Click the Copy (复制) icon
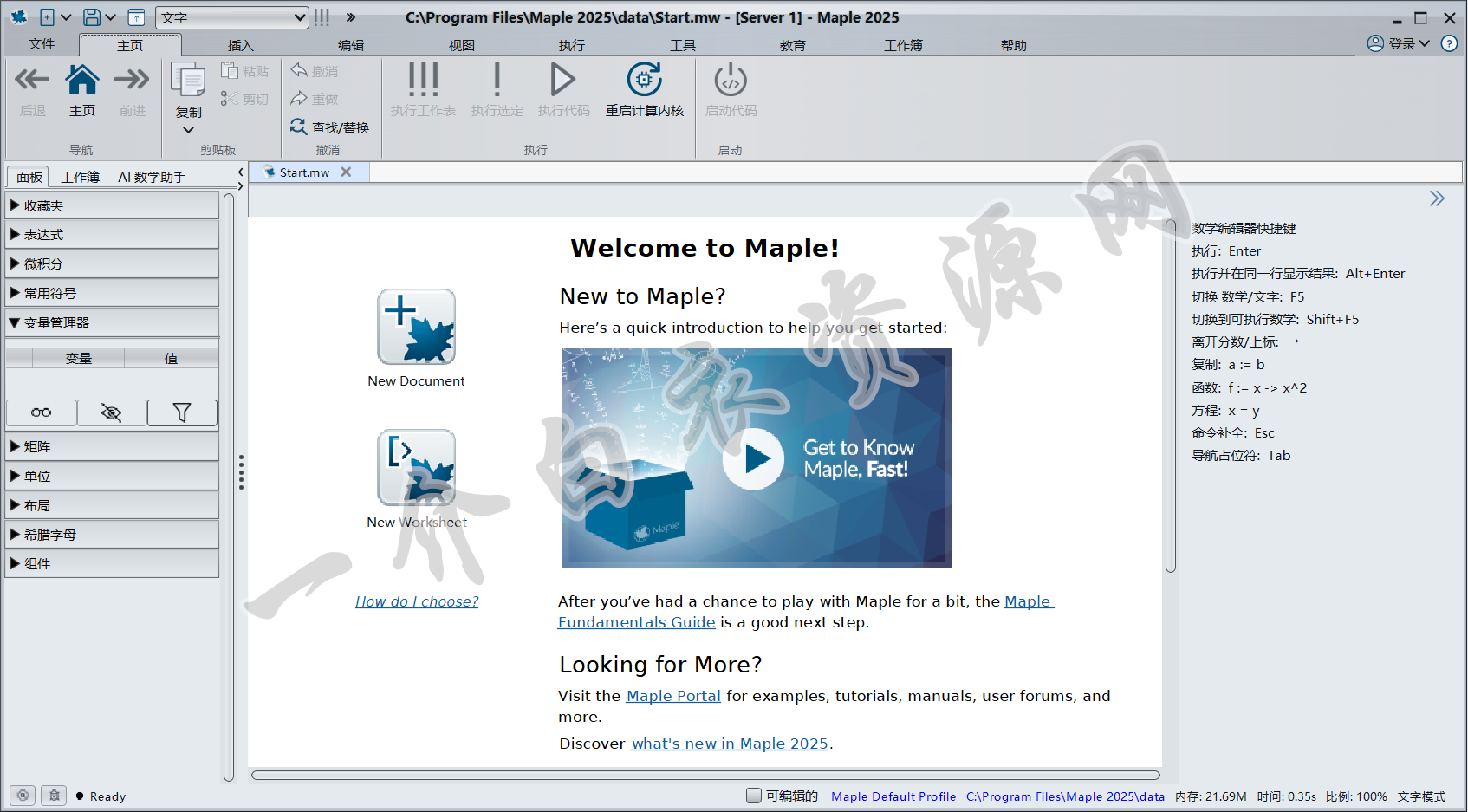Image resolution: width=1468 pixels, height=812 pixels. [x=188, y=80]
